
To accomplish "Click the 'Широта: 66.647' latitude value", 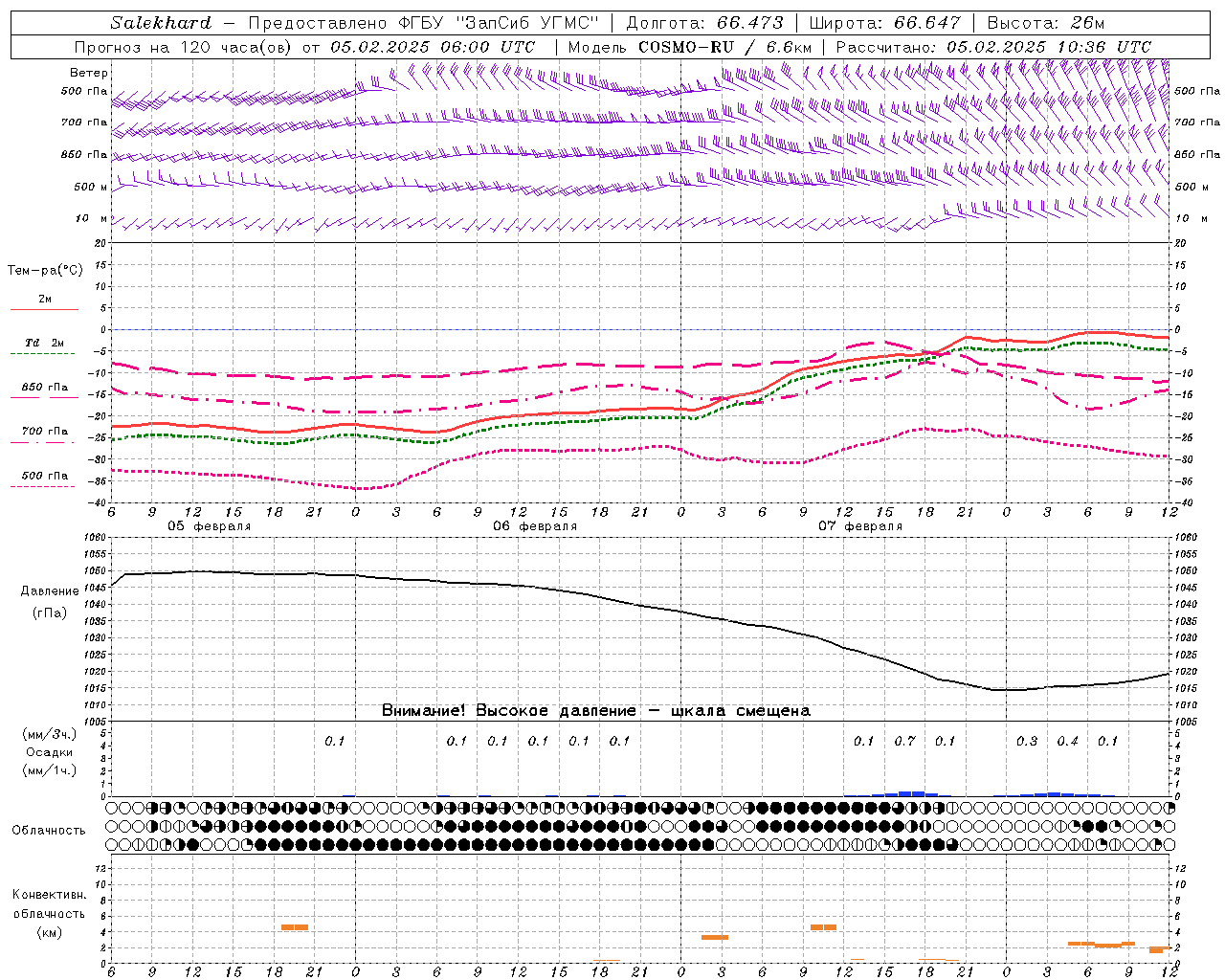I will pyautogui.click(x=885, y=23).
